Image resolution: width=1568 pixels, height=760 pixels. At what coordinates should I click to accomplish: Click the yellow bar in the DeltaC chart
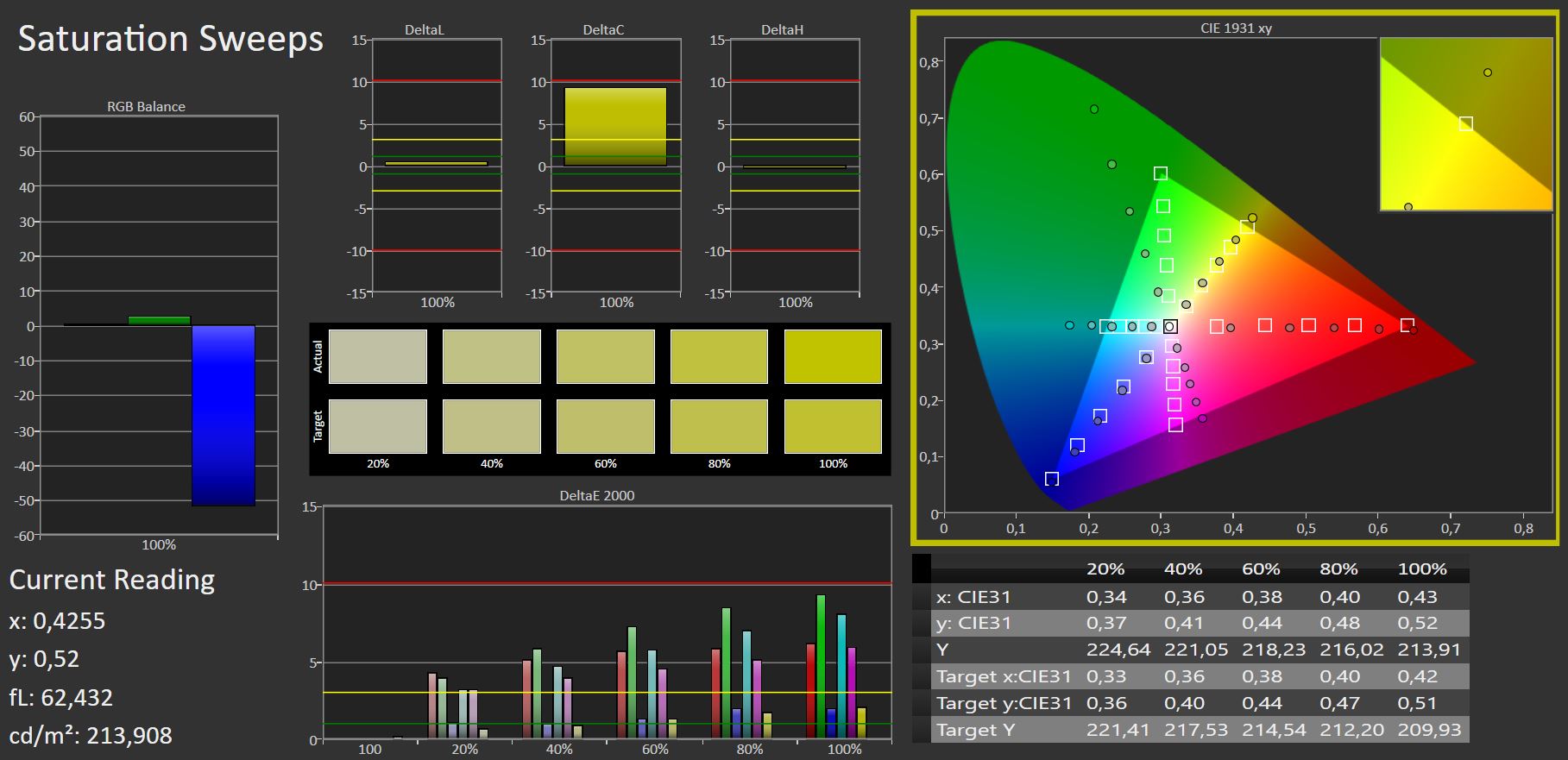[615, 127]
